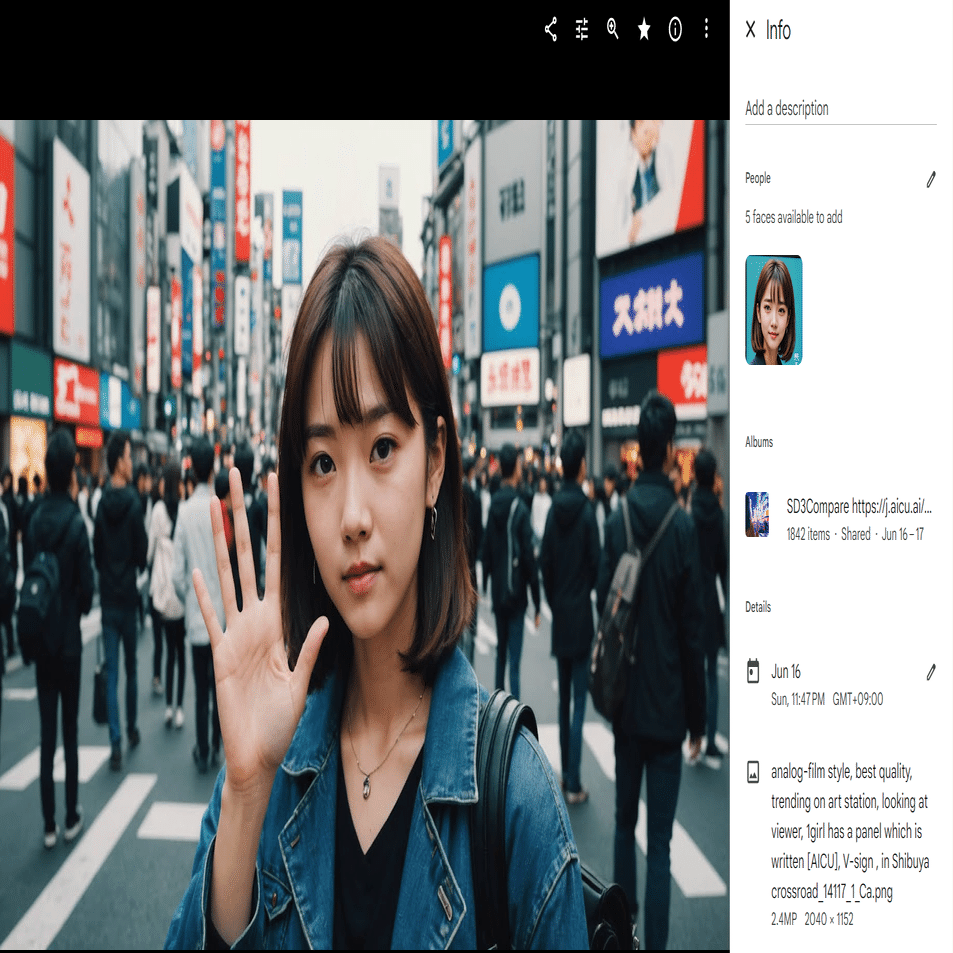
Task: Click the Zoom magnifier icon
Action: (x=613, y=29)
